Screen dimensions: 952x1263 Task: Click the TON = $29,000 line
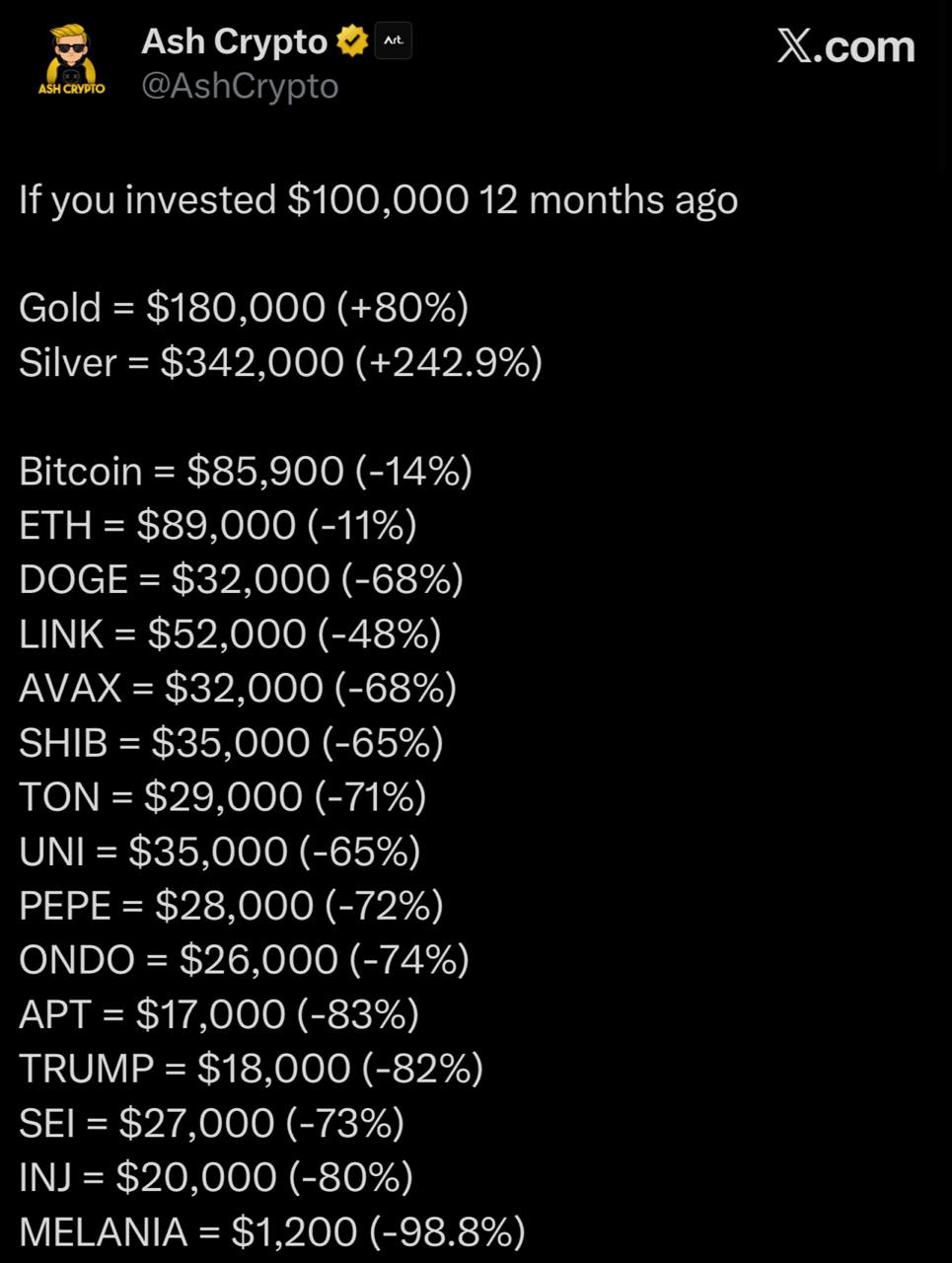(222, 796)
